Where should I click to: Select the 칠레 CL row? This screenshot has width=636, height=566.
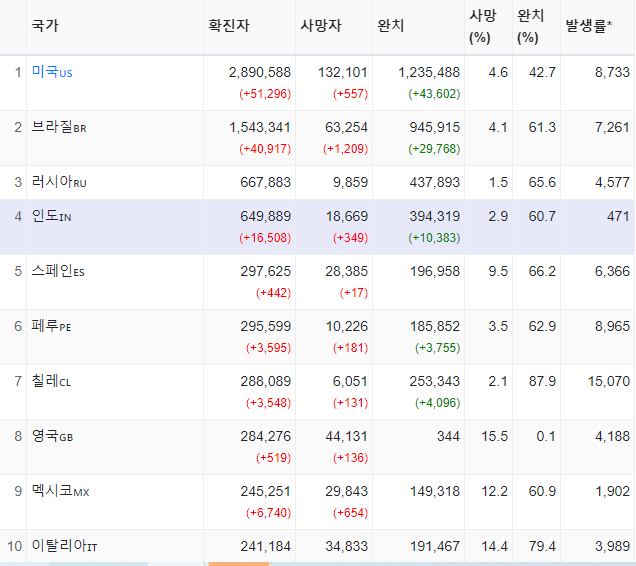[x=318, y=392]
